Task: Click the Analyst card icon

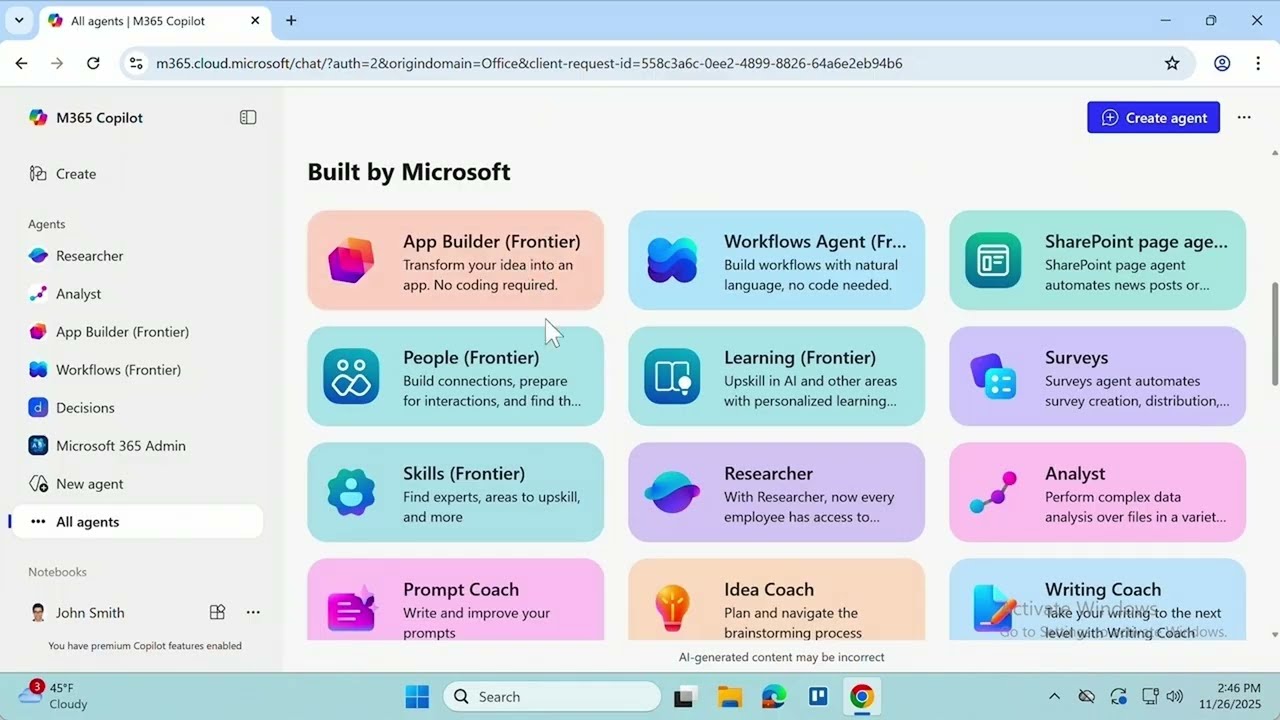Action: click(993, 492)
